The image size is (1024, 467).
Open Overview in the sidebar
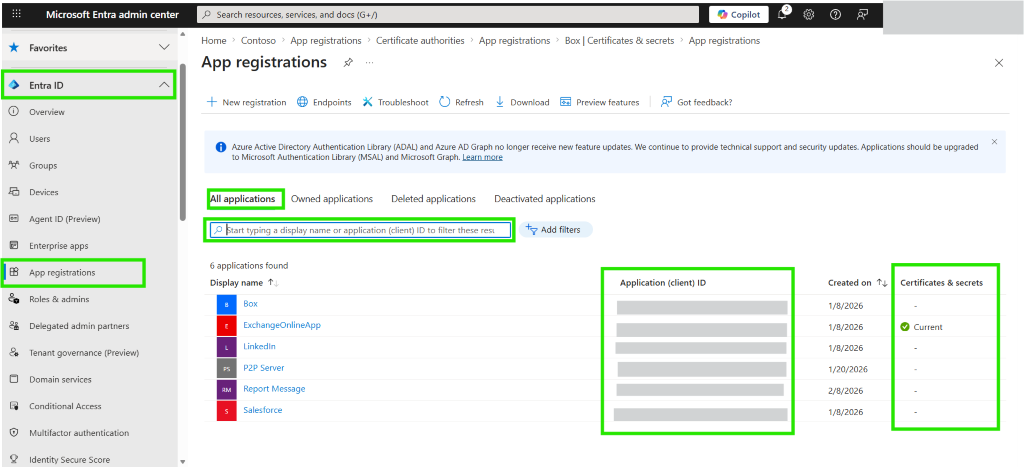click(x=46, y=112)
